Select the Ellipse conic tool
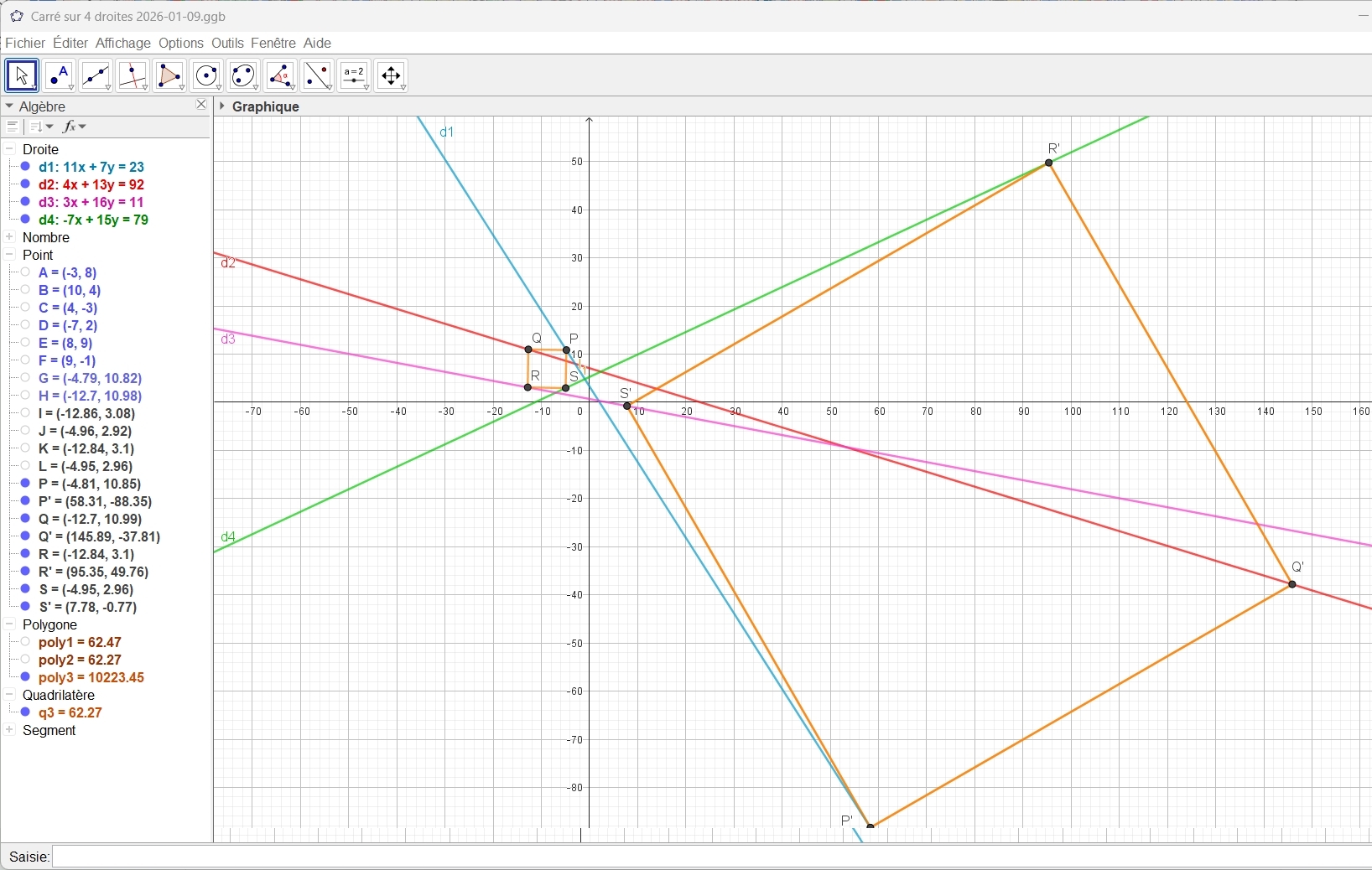This screenshot has height=870, width=1372. point(244,76)
